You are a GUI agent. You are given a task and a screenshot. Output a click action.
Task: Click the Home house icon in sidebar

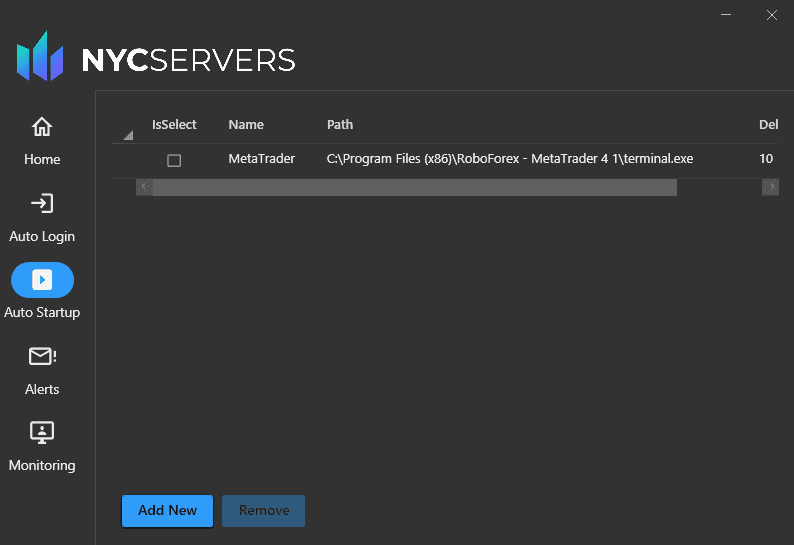point(42,127)
